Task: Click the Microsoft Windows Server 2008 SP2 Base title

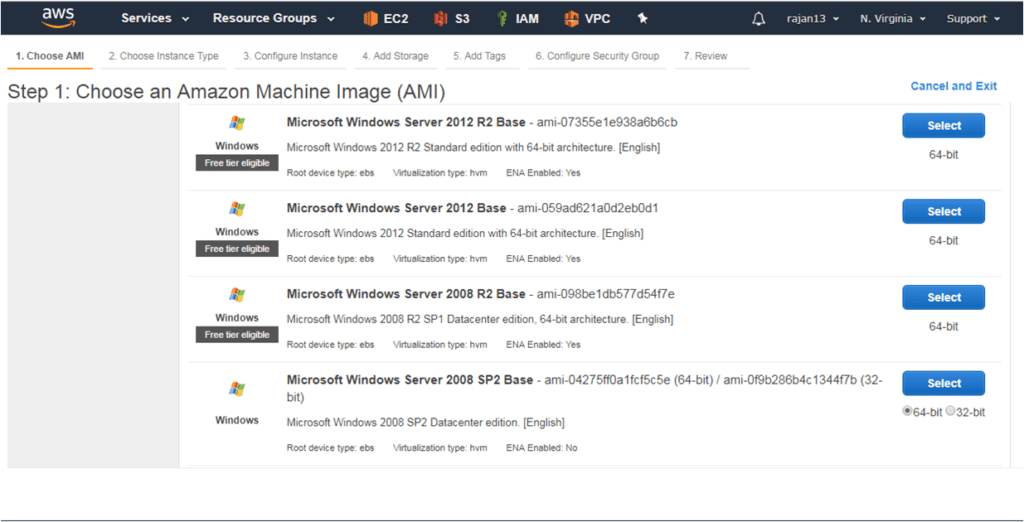Action: 409,380
